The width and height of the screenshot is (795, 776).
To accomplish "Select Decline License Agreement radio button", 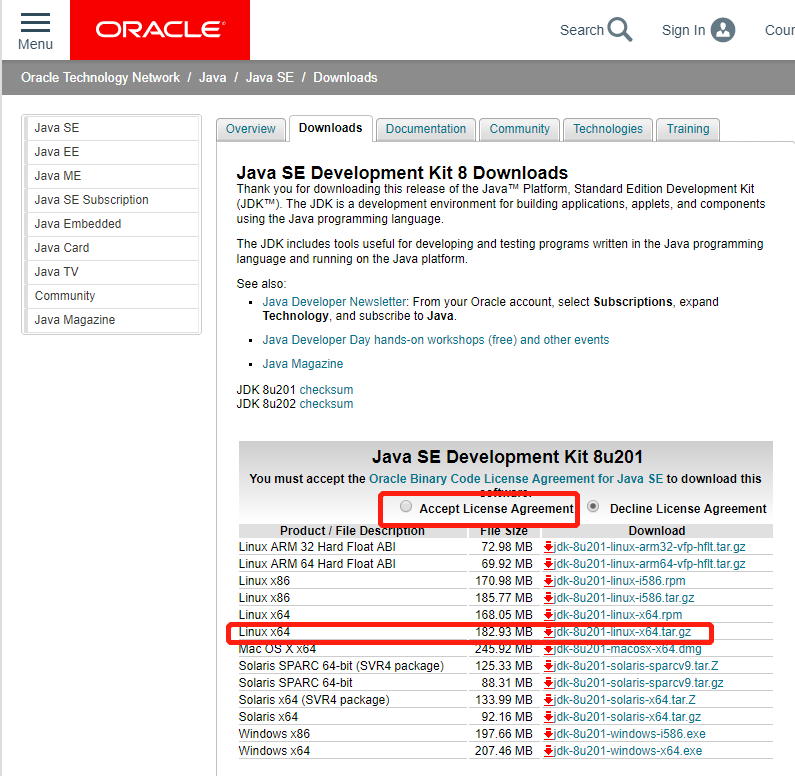I will 593,506.
